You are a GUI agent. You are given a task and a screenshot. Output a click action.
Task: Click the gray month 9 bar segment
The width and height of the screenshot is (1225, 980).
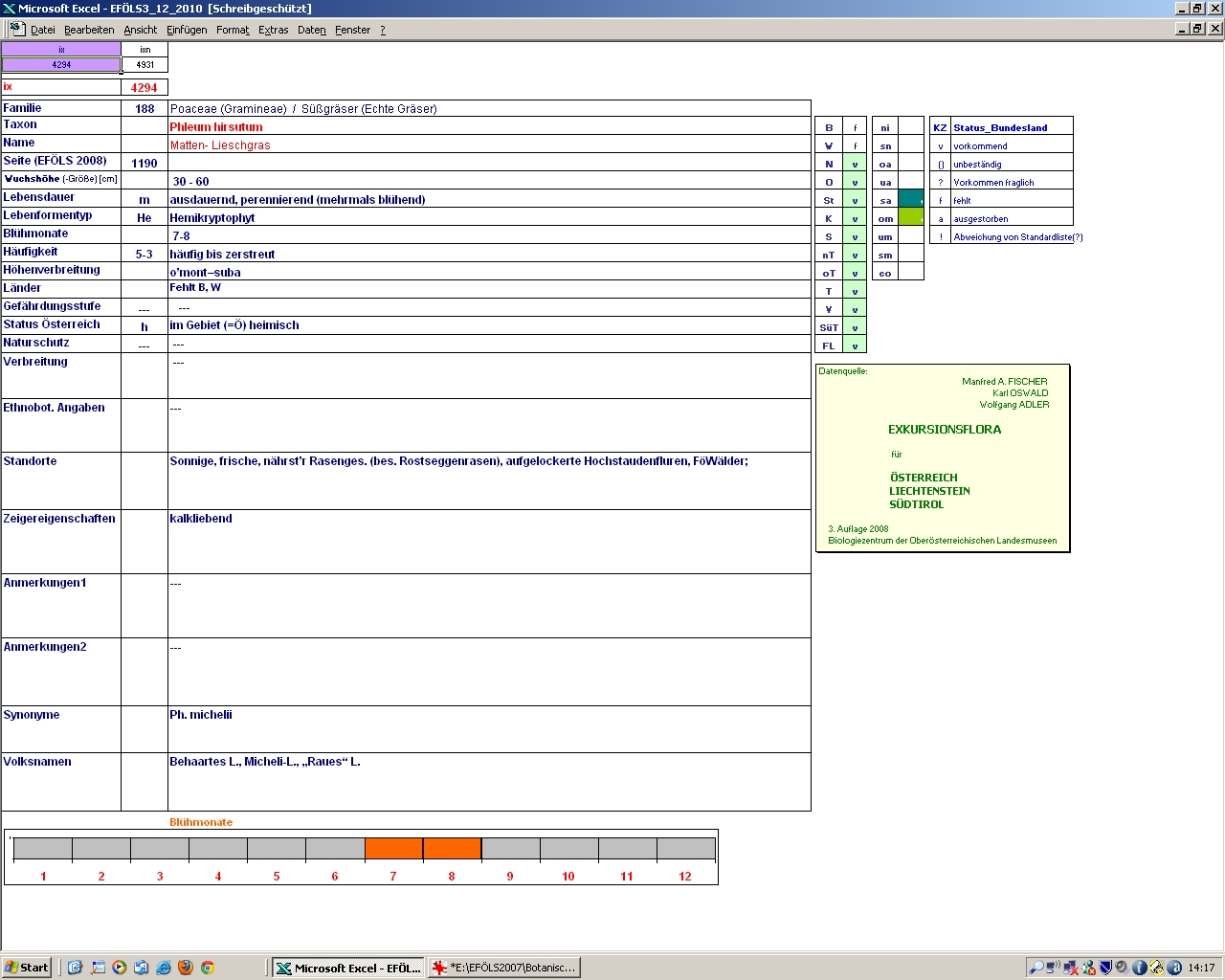[x=510, y=849]
